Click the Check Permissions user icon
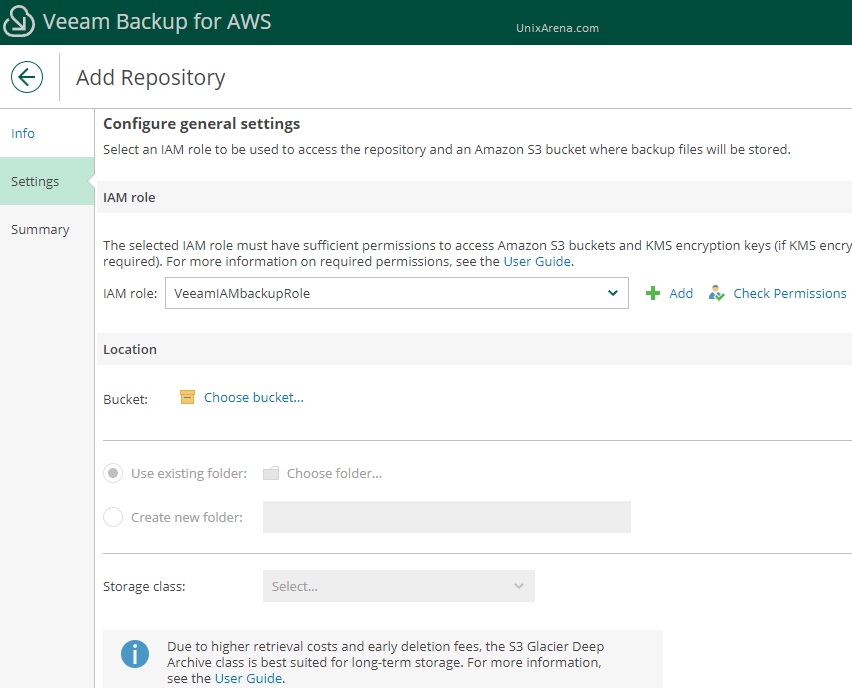This screenshot has height=688, width=852. [716, 293]
